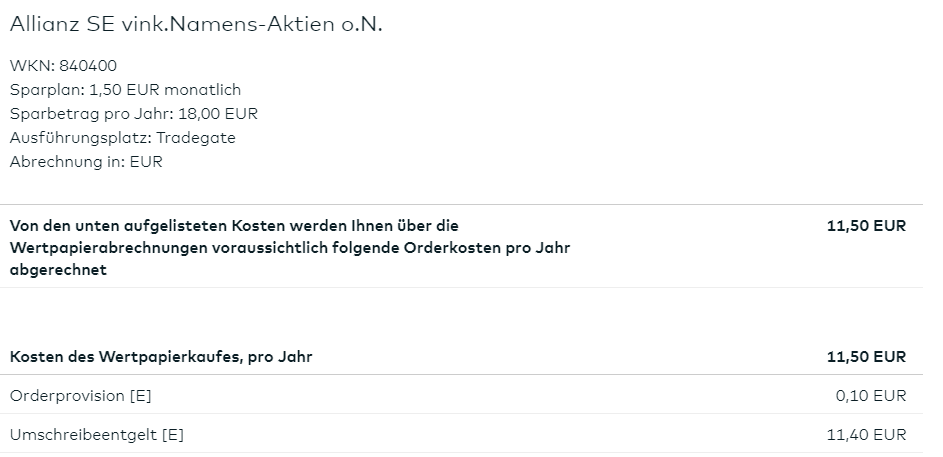Click the 11,40 EUR Umschreibeentgelt amount
The width and height of the screenshot is (943, 457).
(x=866, y=435)
